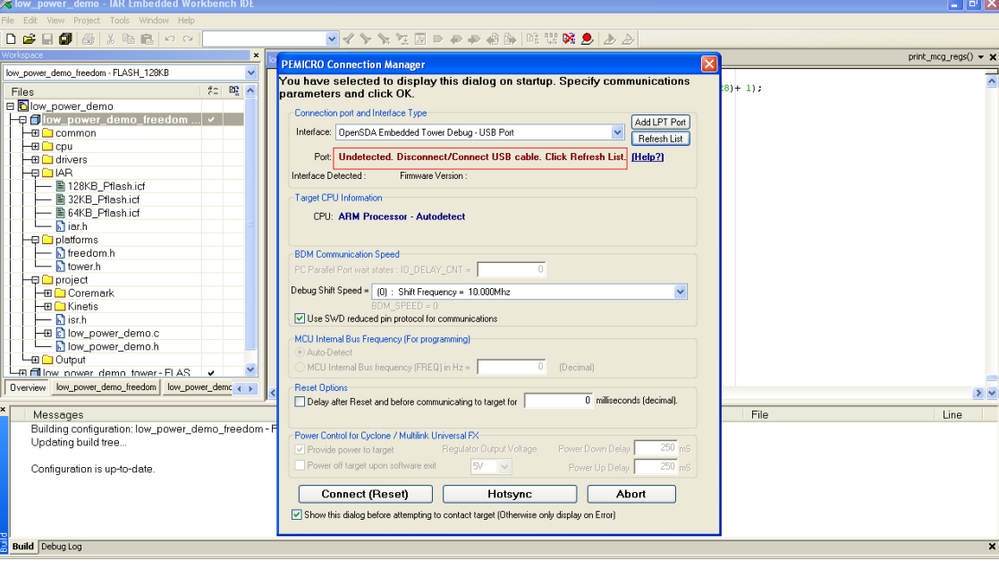Screen dimensions: 999x569
Task: Open the Project menu
Action: click(x=87, y=20)
